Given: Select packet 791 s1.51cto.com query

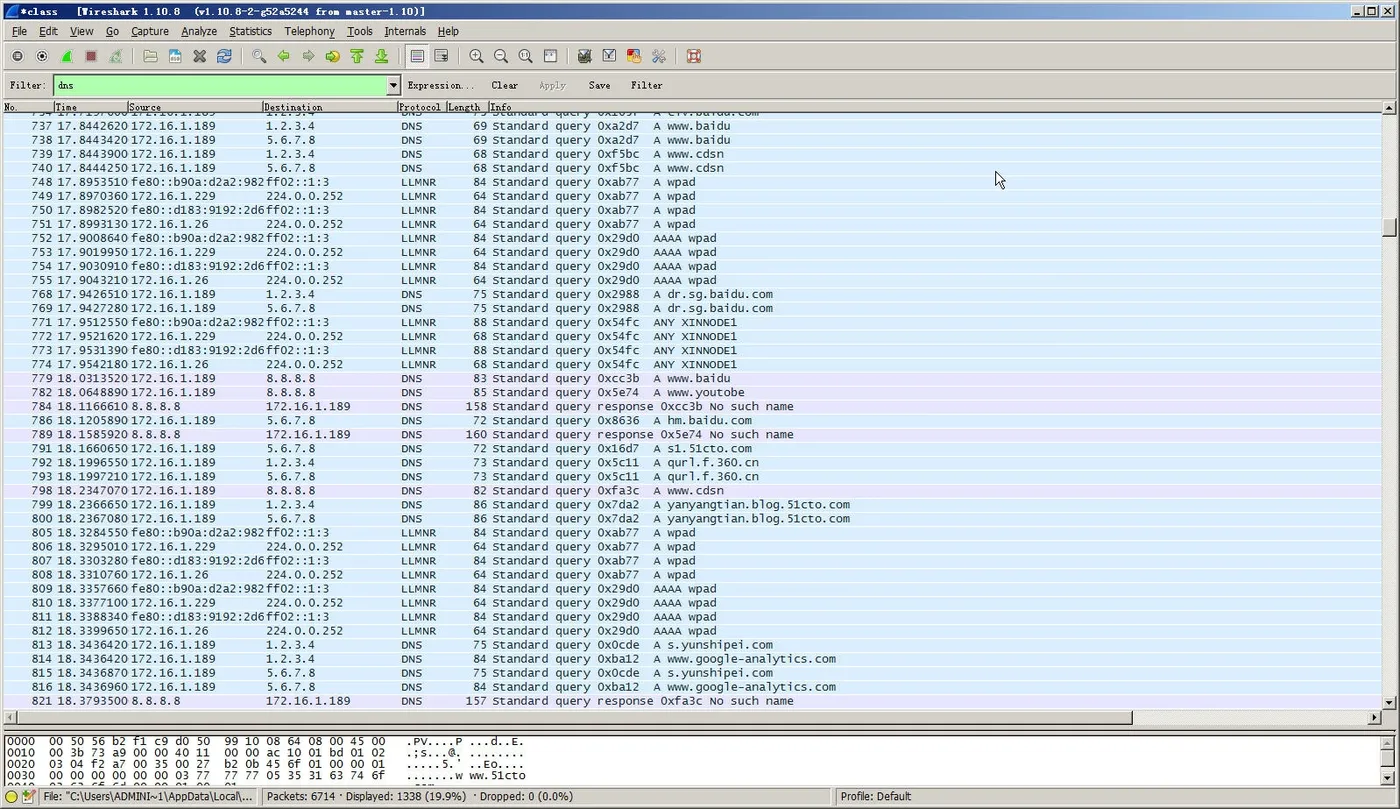Looking at the screenshot, I should click(692, 448).
